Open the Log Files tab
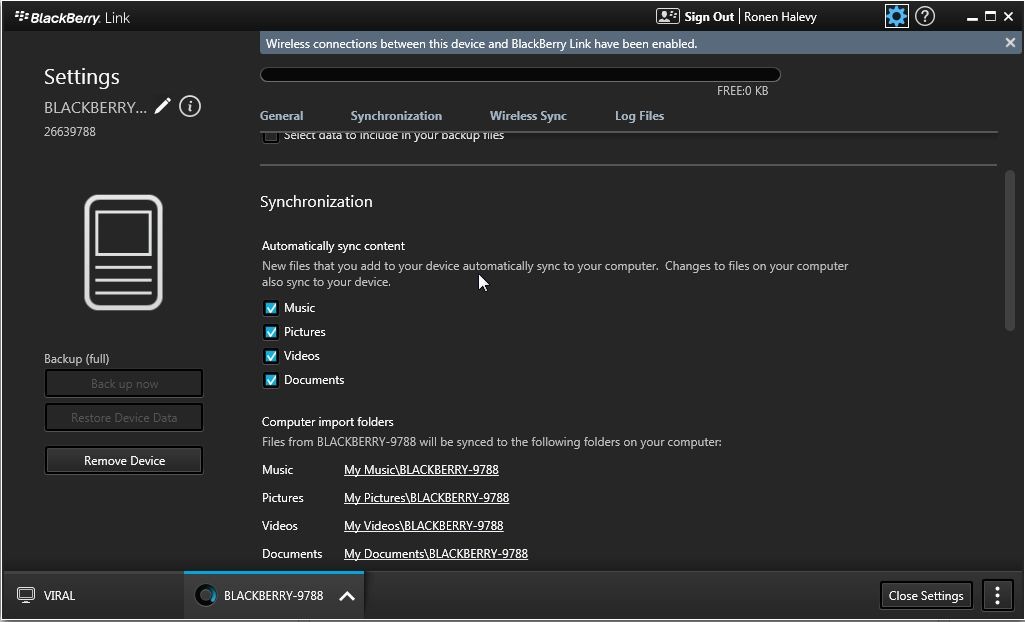This screenshot has height=622, width=1025. 639,116
